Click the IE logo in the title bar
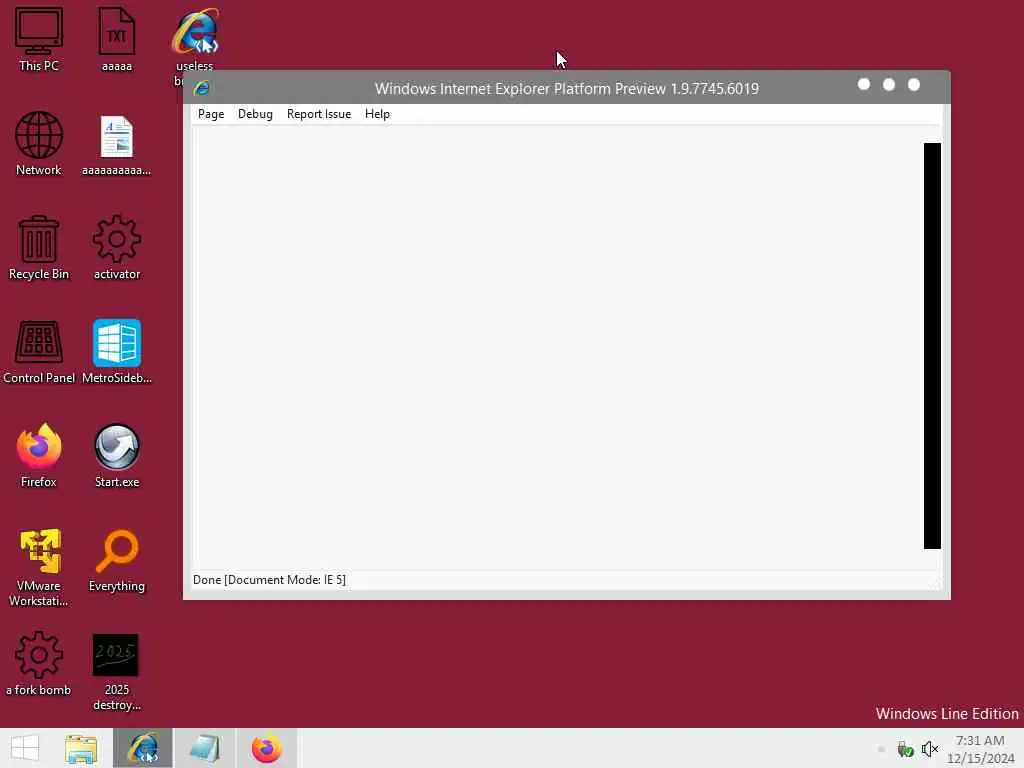1024x768 pixels. tap(202, 88)
